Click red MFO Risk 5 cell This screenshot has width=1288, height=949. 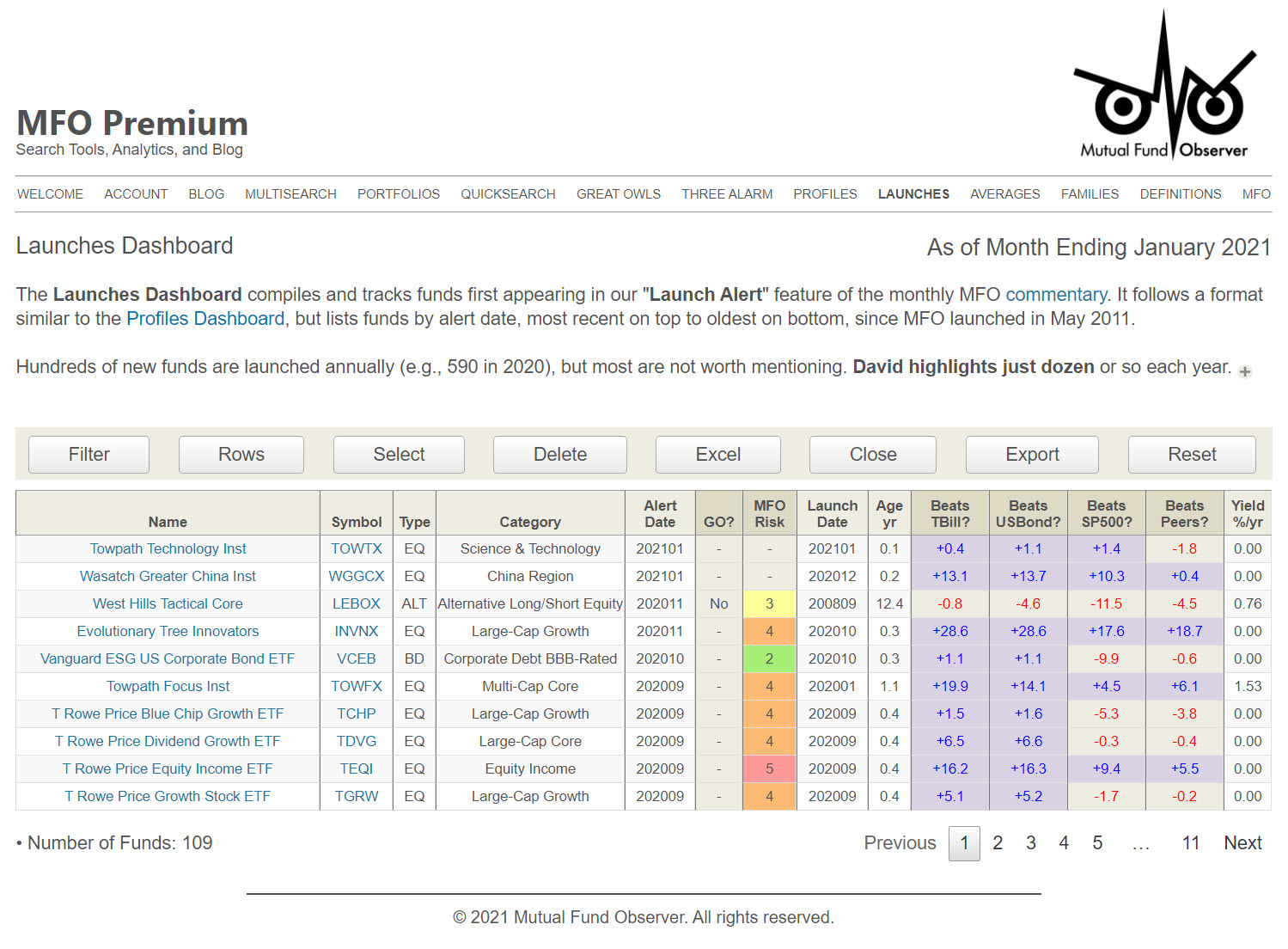tap(770, 769)
